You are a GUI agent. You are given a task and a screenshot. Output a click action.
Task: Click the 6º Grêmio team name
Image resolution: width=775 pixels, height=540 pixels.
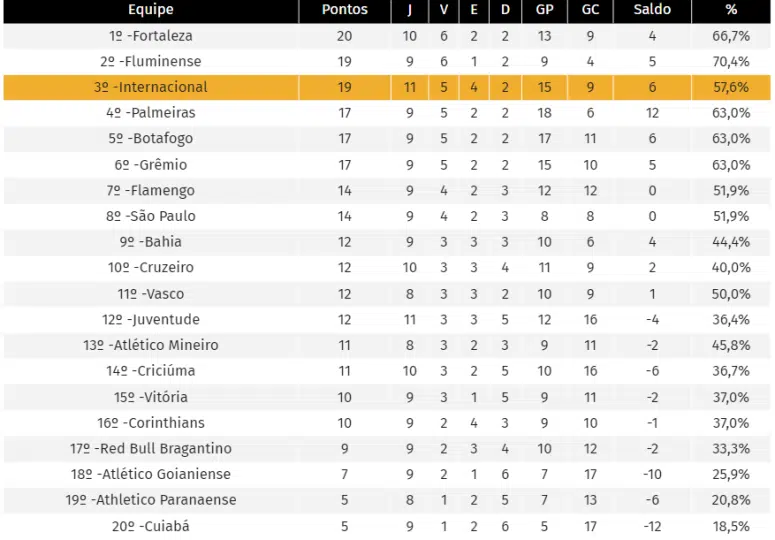[151, 165]
